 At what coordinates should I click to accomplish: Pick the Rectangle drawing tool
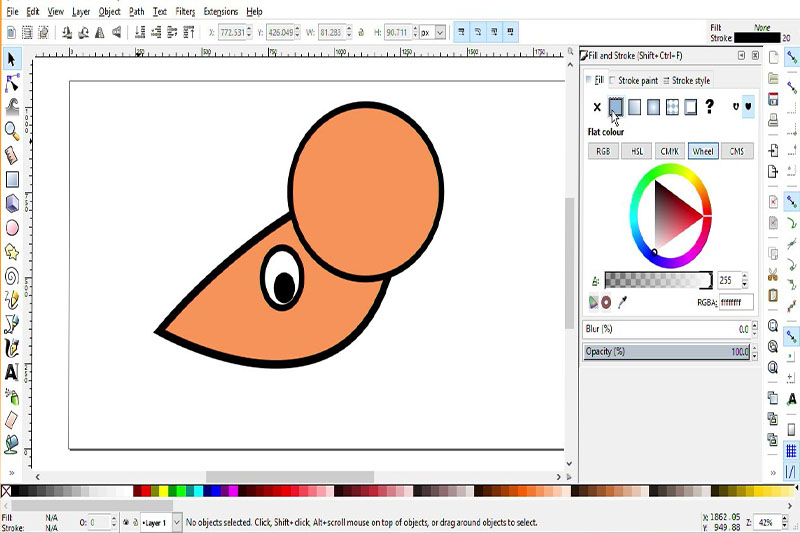(12, 179)
